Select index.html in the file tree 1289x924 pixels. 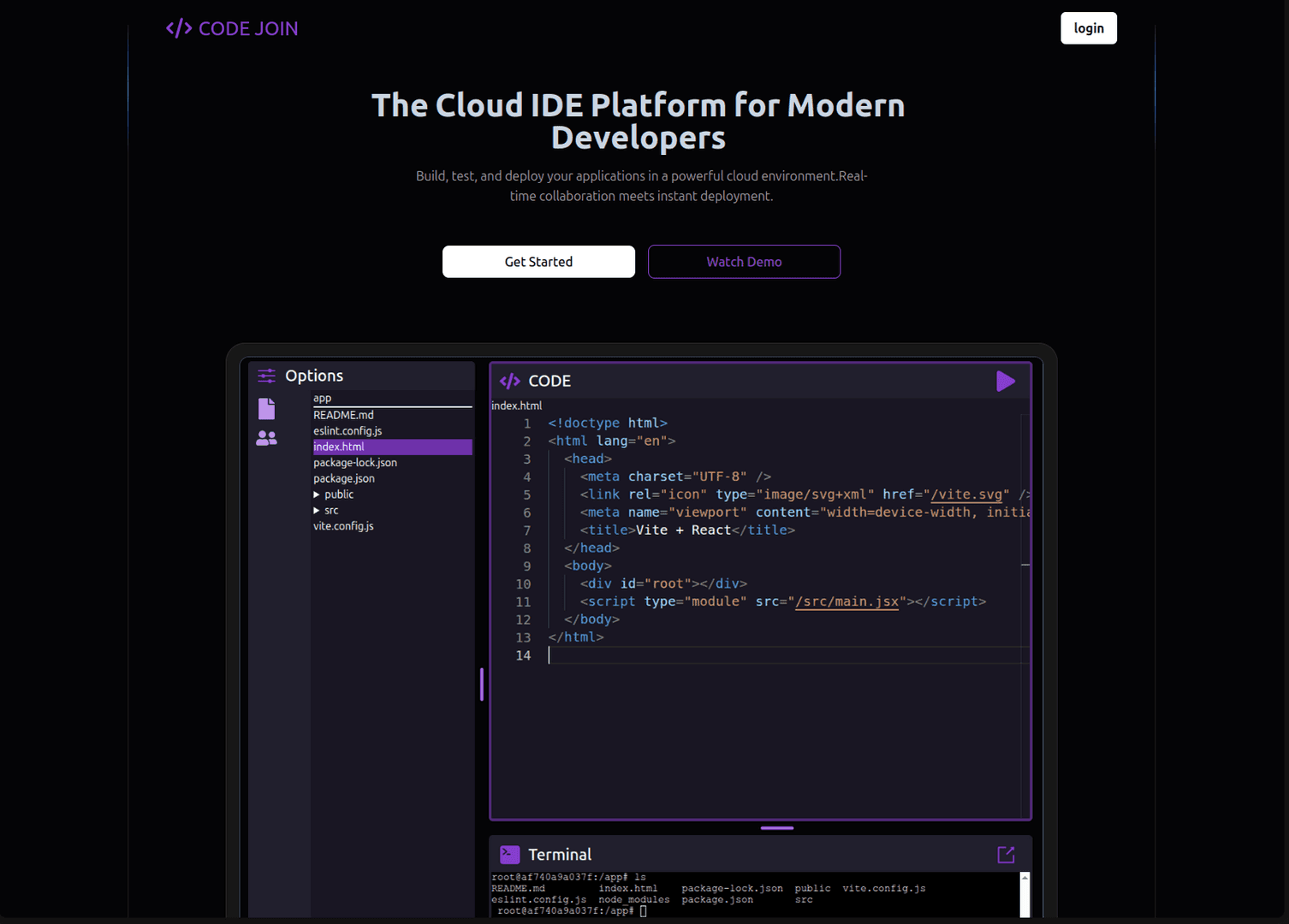point(392,447)
